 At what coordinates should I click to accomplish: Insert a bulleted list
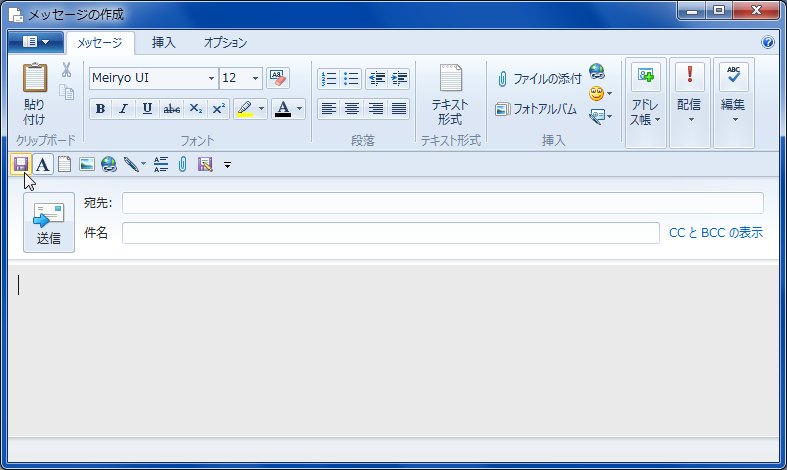(x=351, y=78)
